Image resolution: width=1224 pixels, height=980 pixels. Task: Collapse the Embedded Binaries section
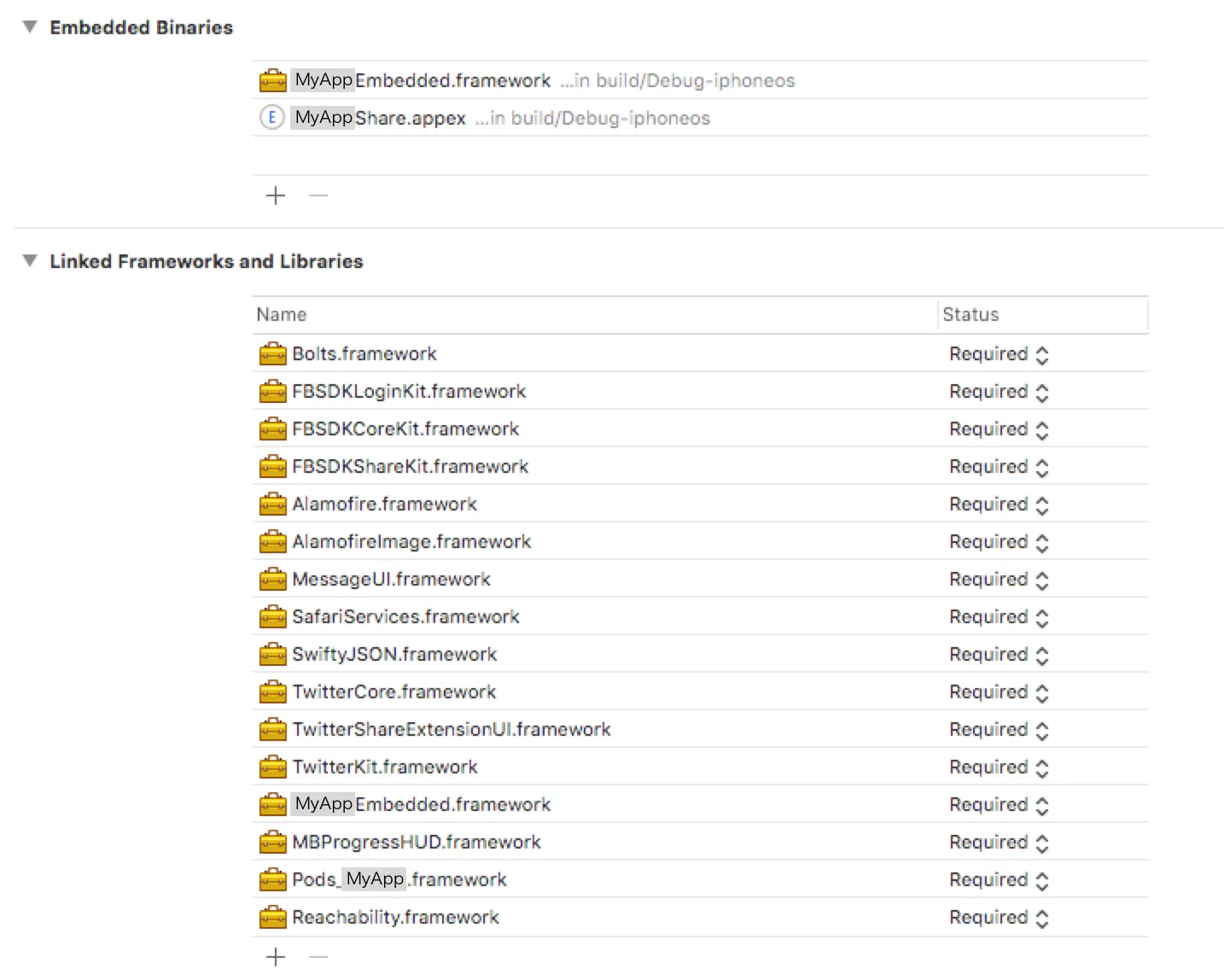30,27
